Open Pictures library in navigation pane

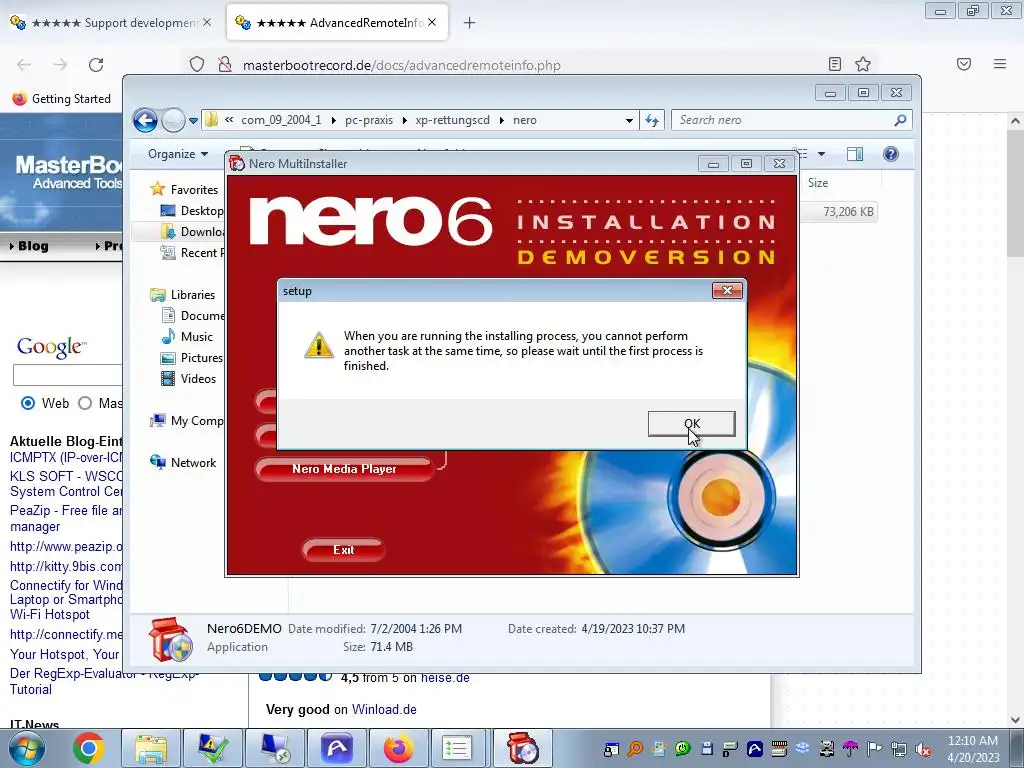click(x=201, y=357)
